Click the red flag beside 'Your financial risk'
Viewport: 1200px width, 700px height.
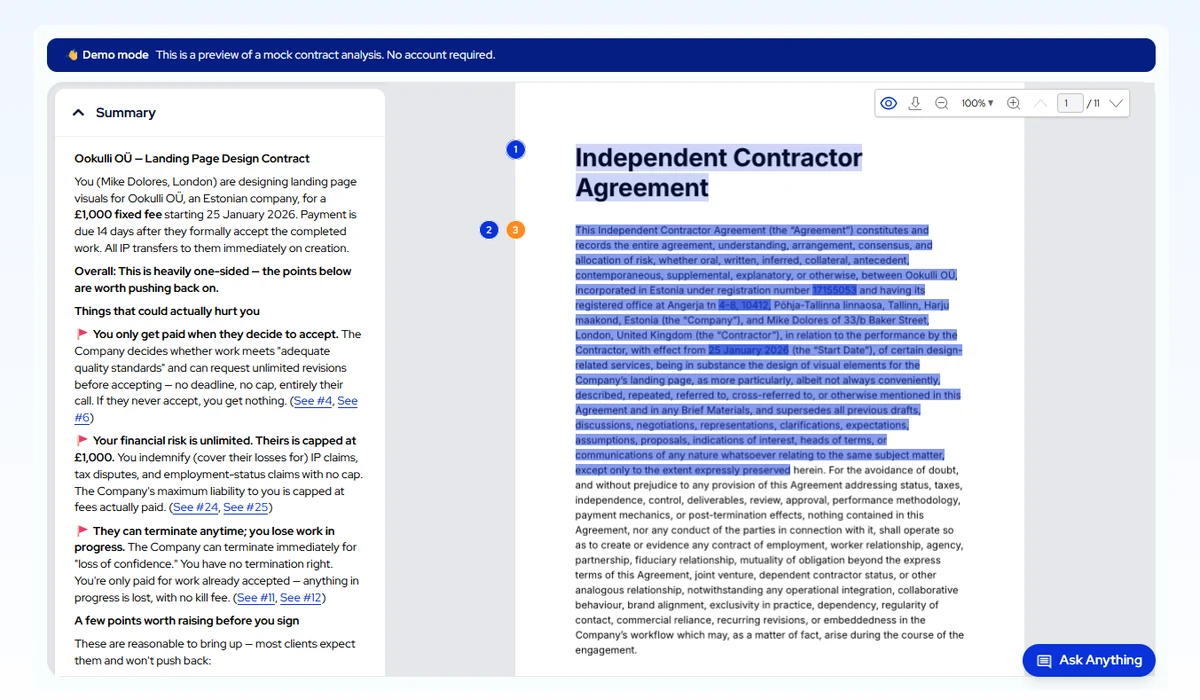(x=82, y=441)
